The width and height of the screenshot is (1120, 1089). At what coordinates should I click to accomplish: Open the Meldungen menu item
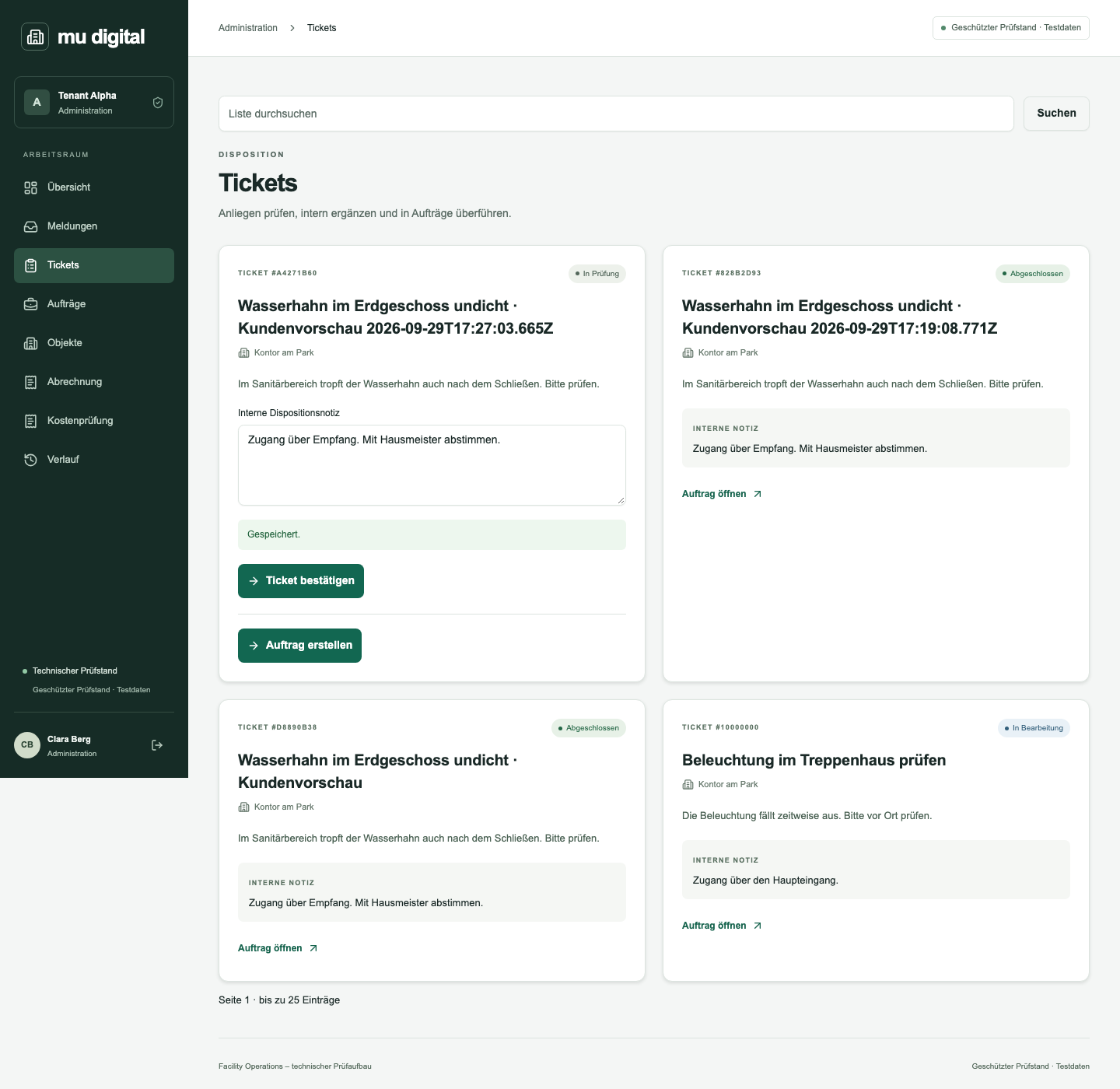94,226
